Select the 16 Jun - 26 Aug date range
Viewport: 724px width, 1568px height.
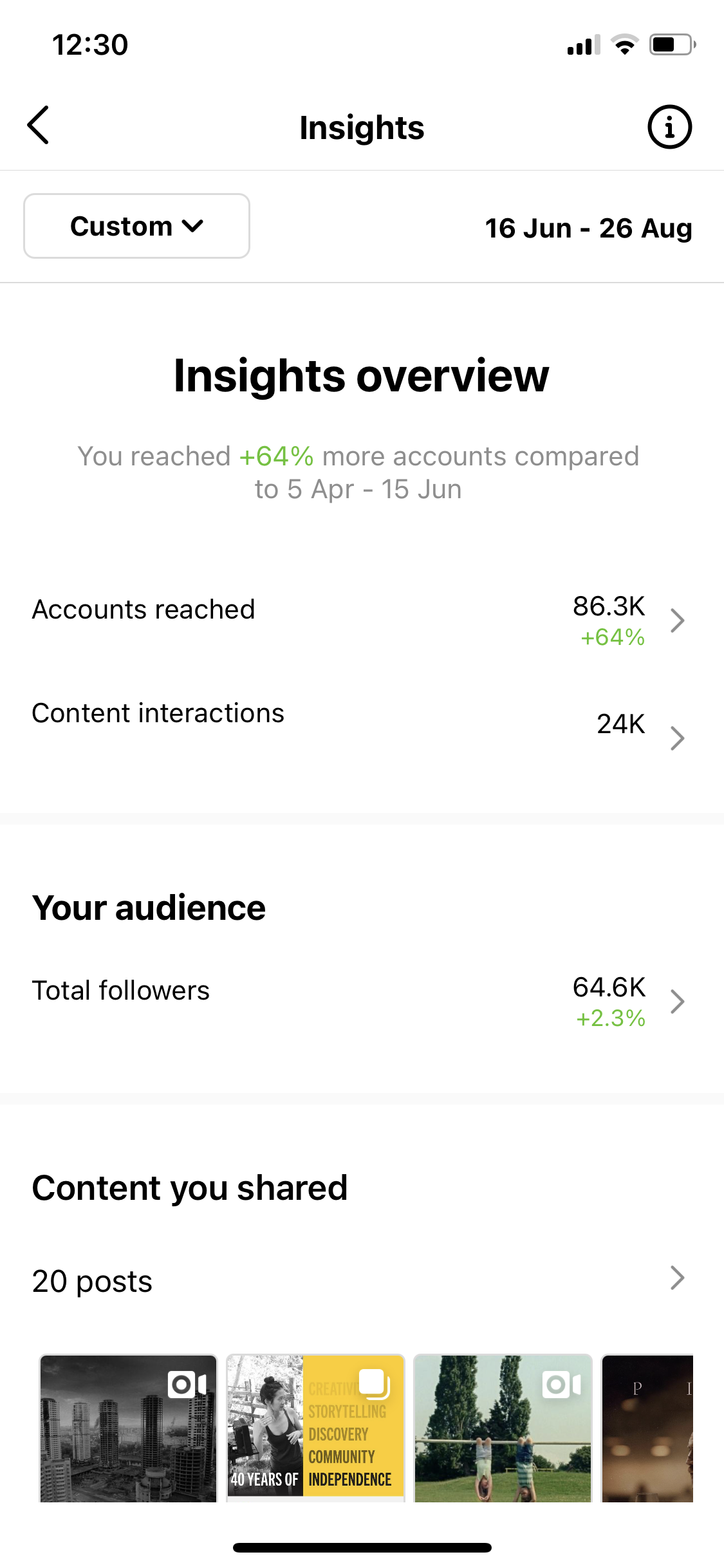pos(588,228)
